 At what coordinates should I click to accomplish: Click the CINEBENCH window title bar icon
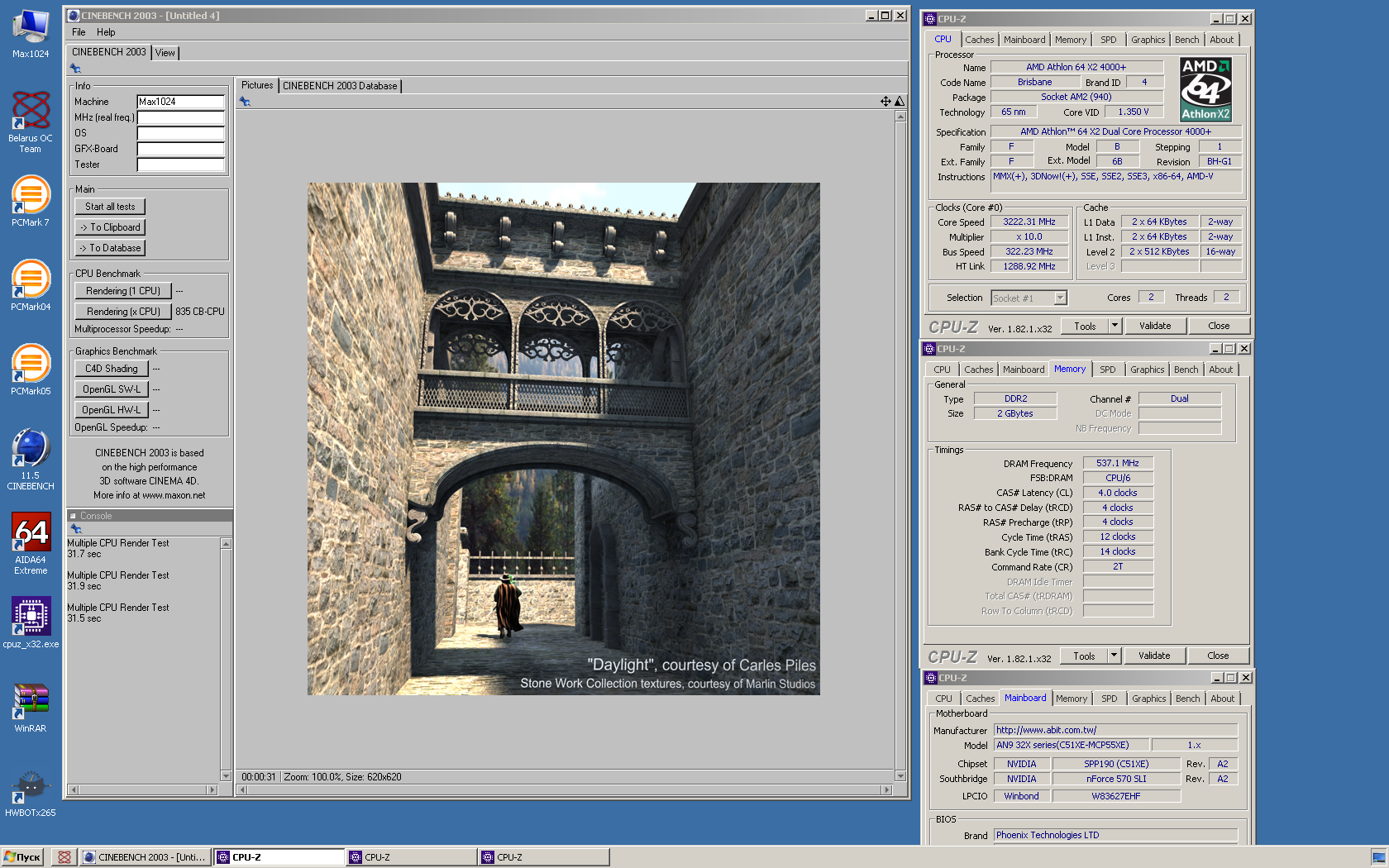click(74, 16)
